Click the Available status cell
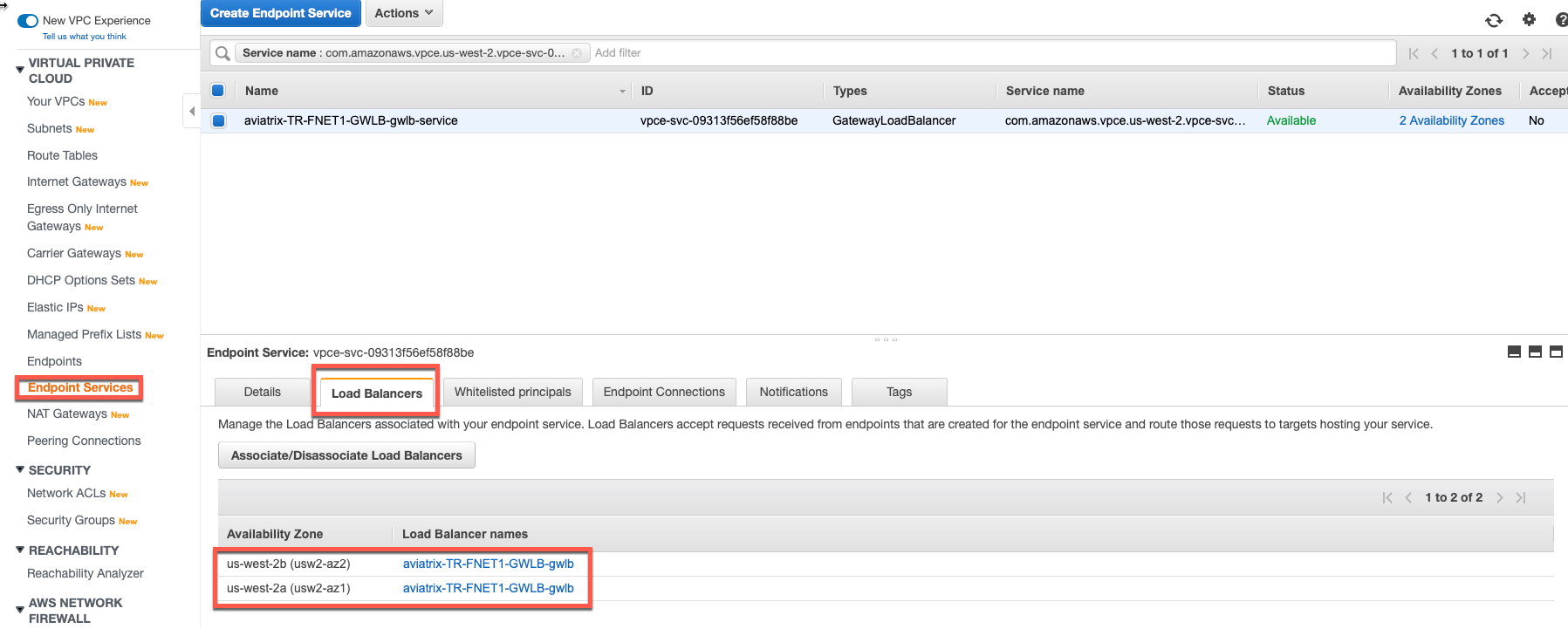The width and height of the screenshot is (1568, 629). (1291, 120)
